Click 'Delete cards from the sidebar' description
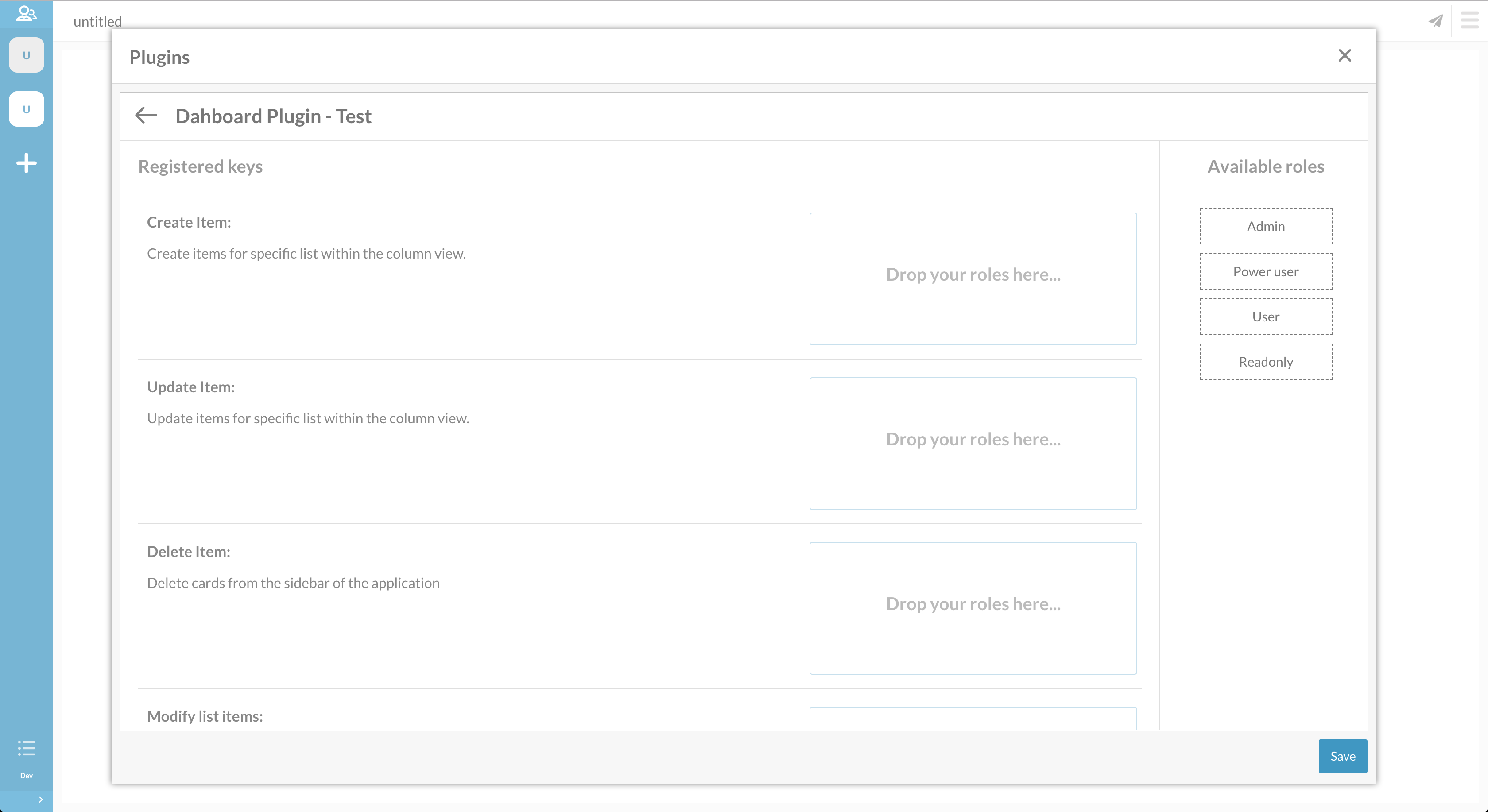Viewport: 1488px width, 812px height. click(294, 583)
